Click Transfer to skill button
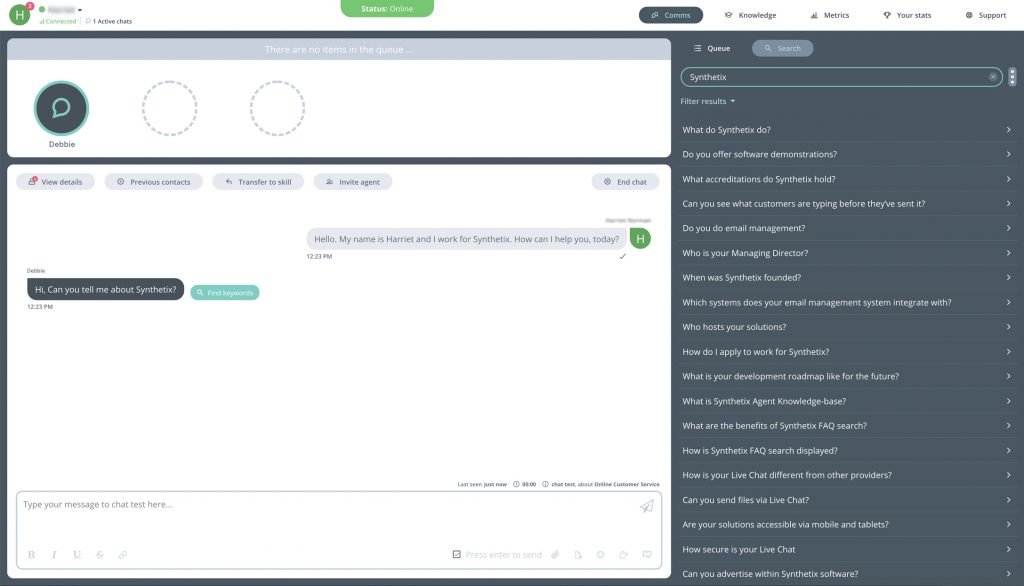 click(258, 182)
